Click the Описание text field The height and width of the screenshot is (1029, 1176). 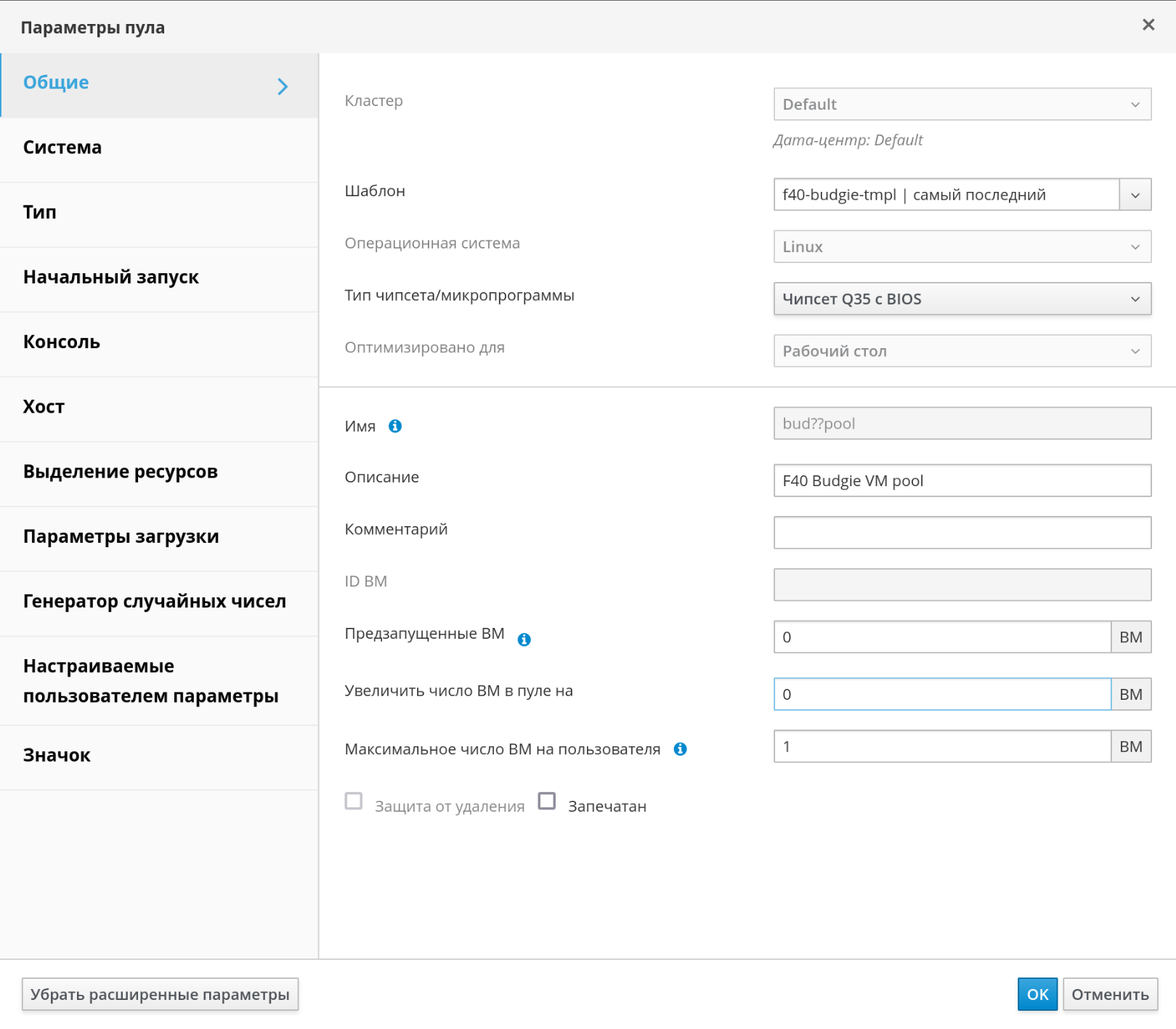point(962,480)
